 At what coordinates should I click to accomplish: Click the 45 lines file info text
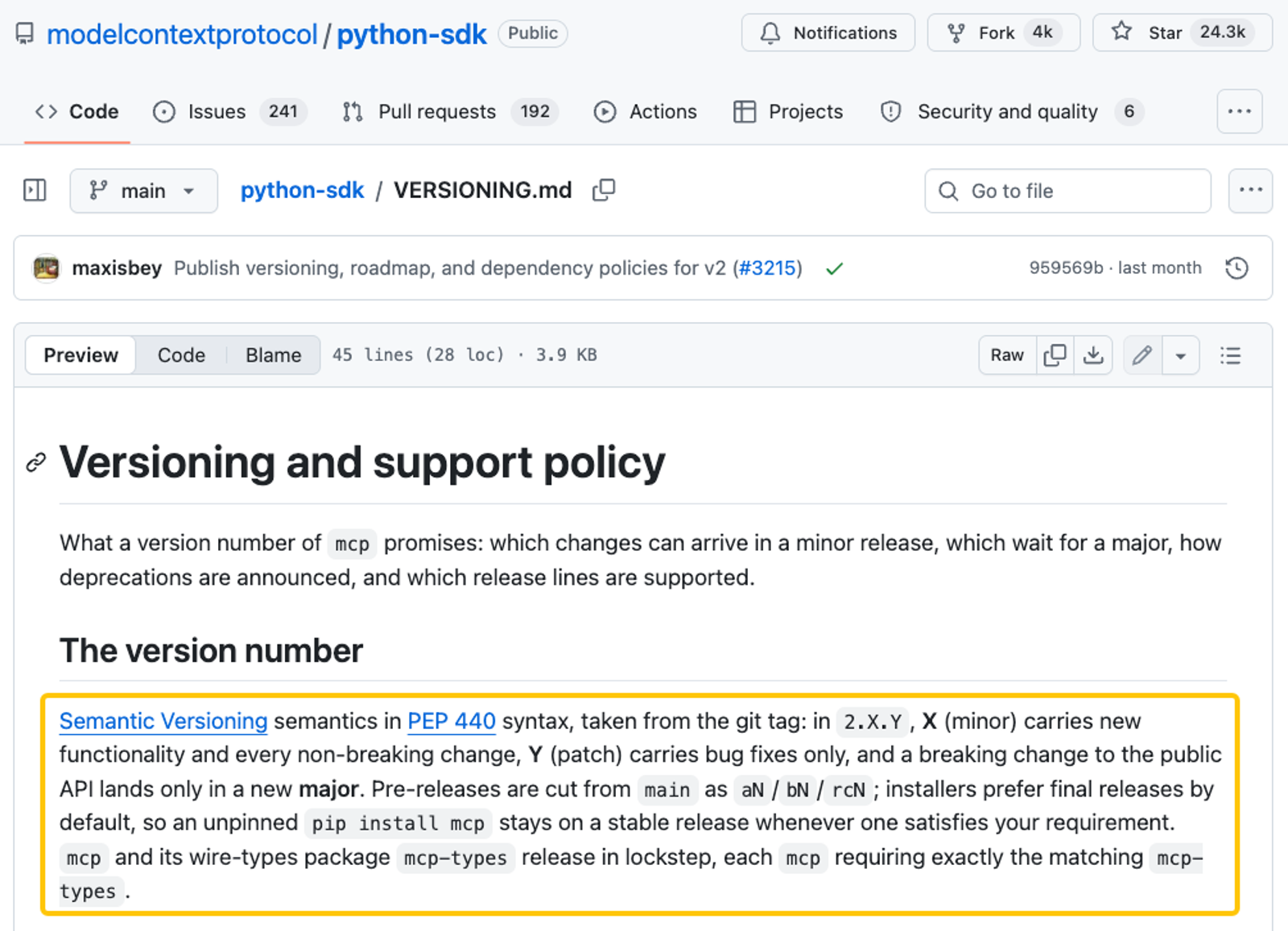pos(464,355)
